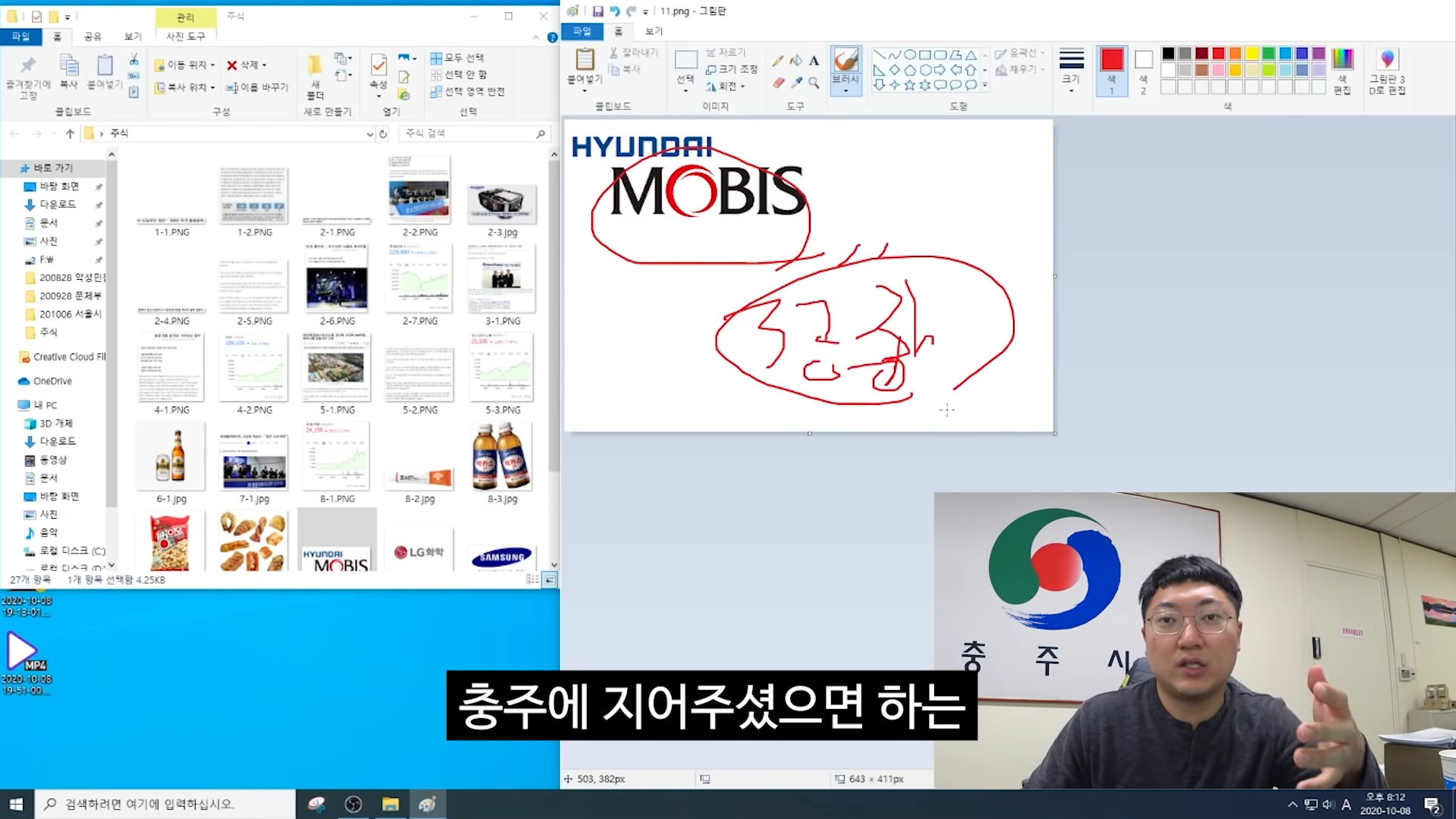Click the Cut (scissors) icon in Explorer ribbon

pos(133,59)
